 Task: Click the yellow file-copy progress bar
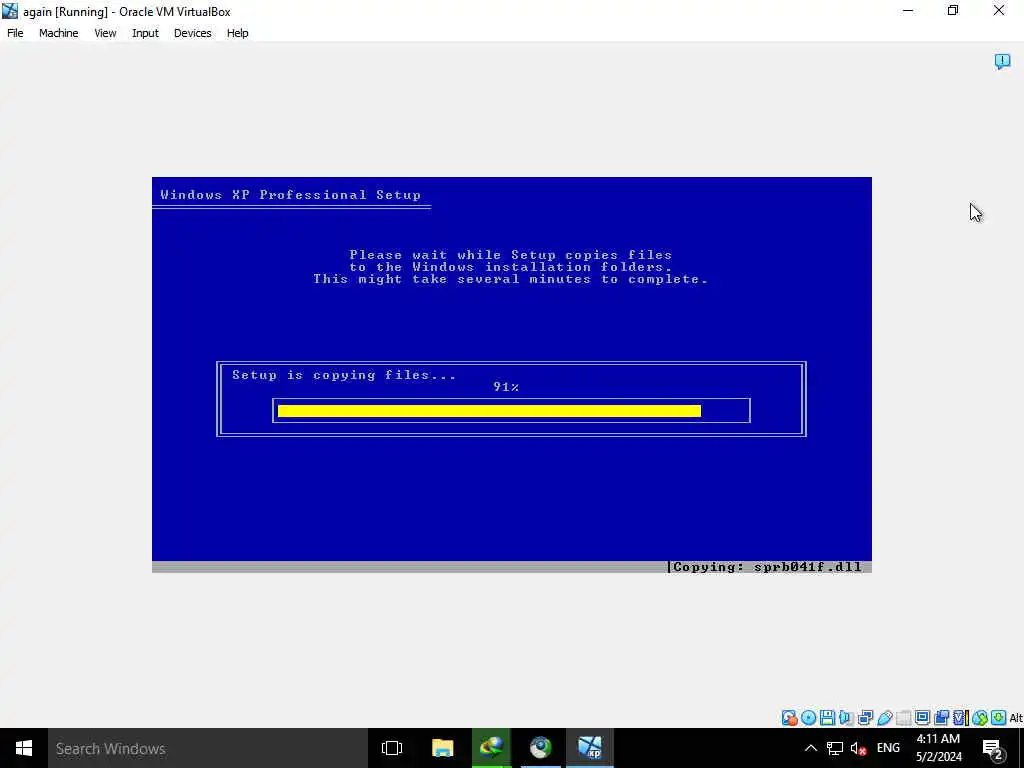489,411
